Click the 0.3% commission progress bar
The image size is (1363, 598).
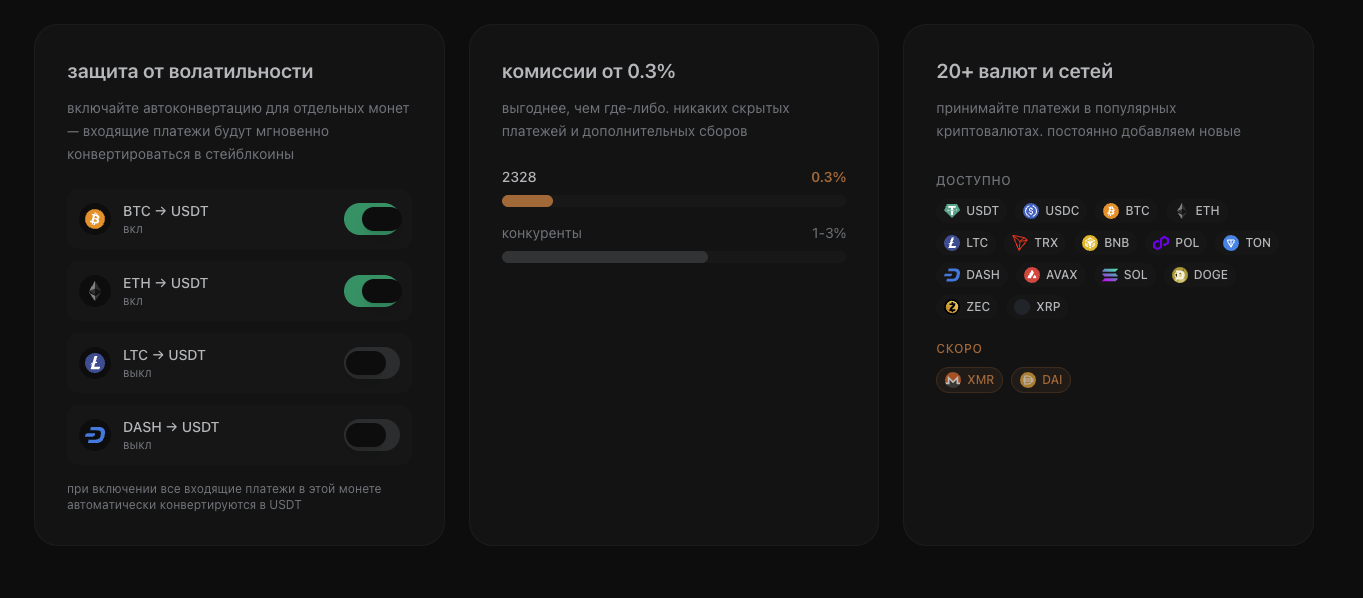tap(673, 201)
